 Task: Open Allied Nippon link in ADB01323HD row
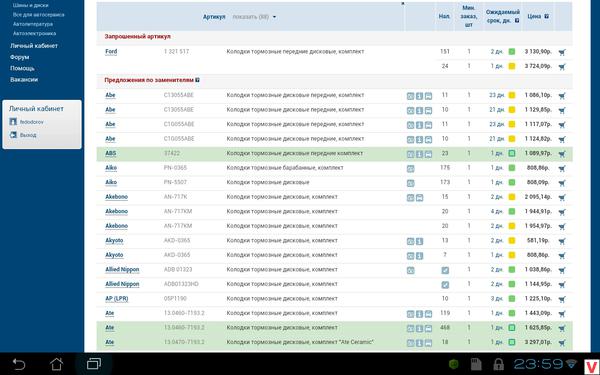click(x=122, y=284)
